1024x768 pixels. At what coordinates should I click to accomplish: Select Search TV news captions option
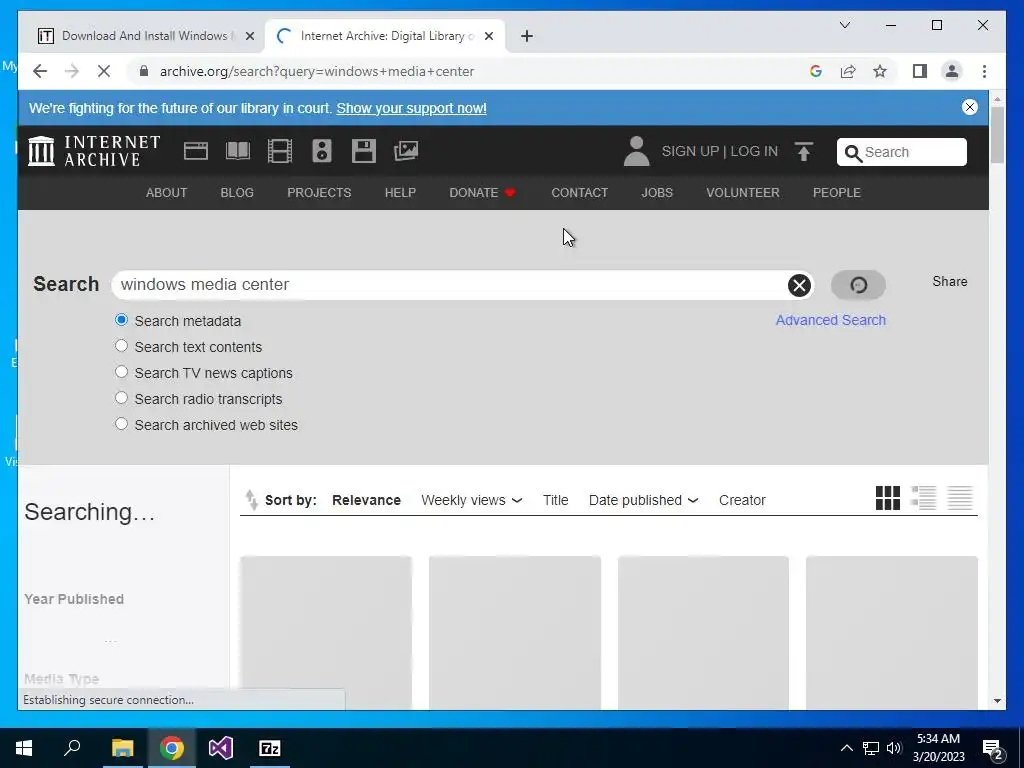(x=121, y=372)
